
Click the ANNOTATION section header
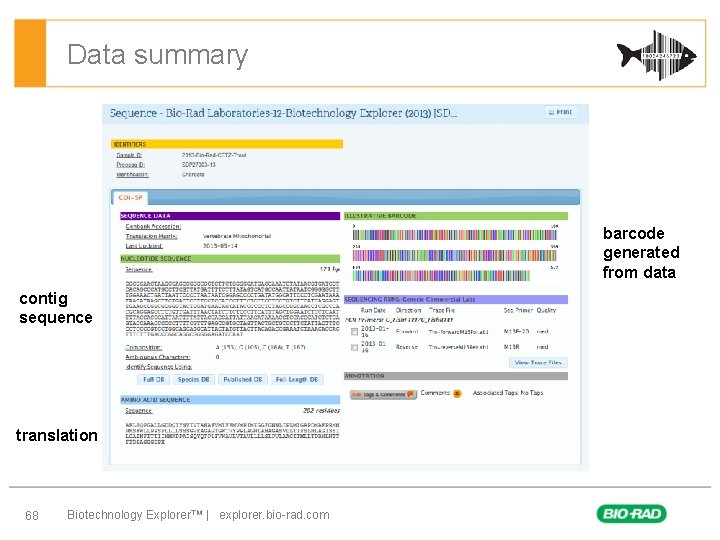(456, 376)
